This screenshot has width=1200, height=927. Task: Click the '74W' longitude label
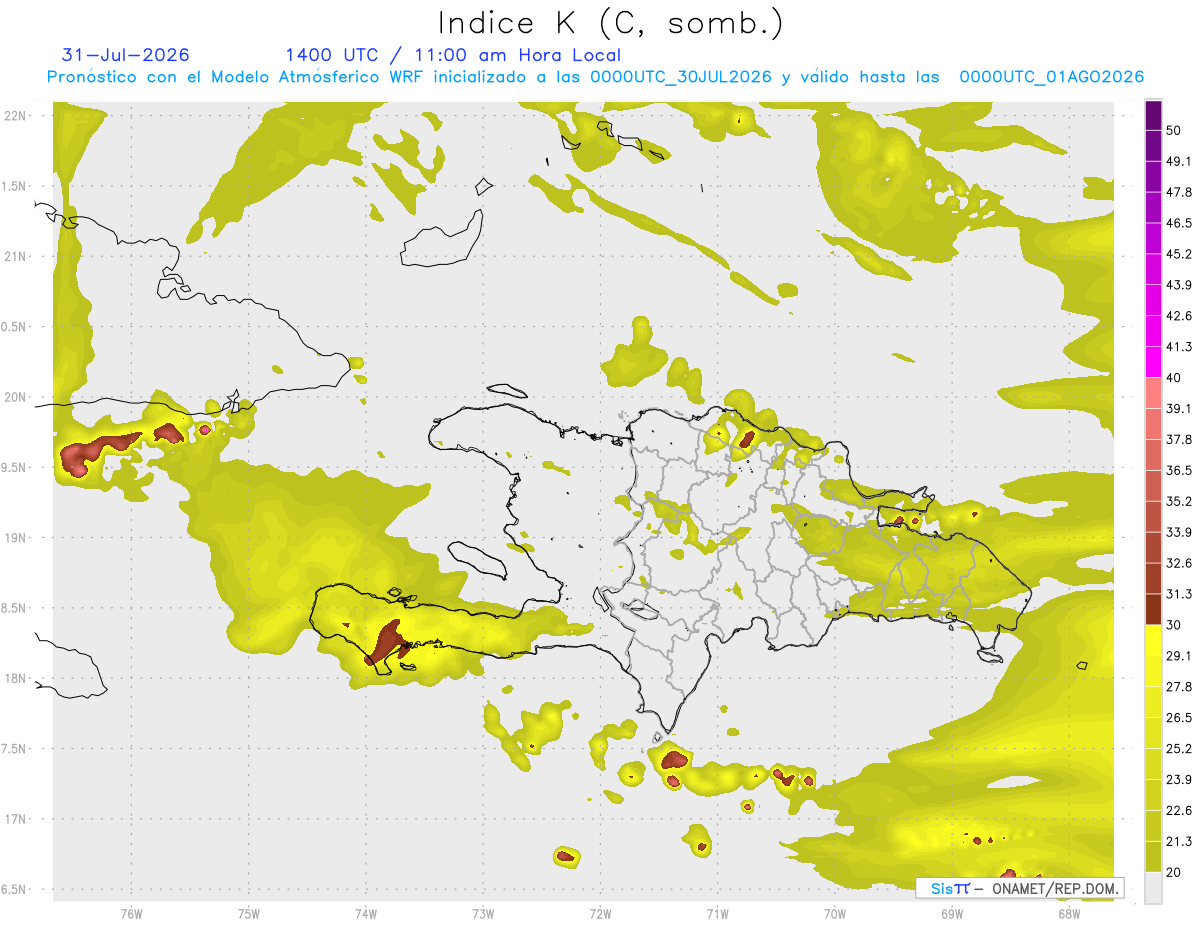[x=366, y=913]
